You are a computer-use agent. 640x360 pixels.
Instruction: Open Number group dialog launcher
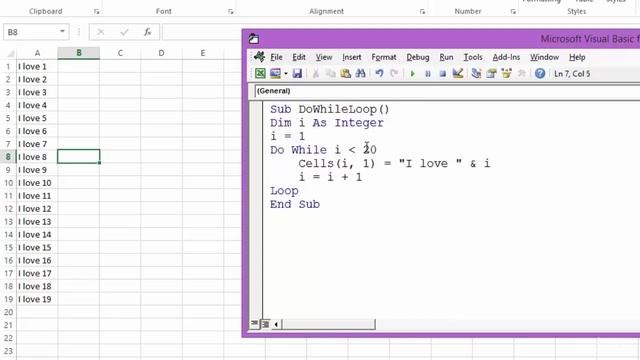pyautogui.click(x=513, y=11)
